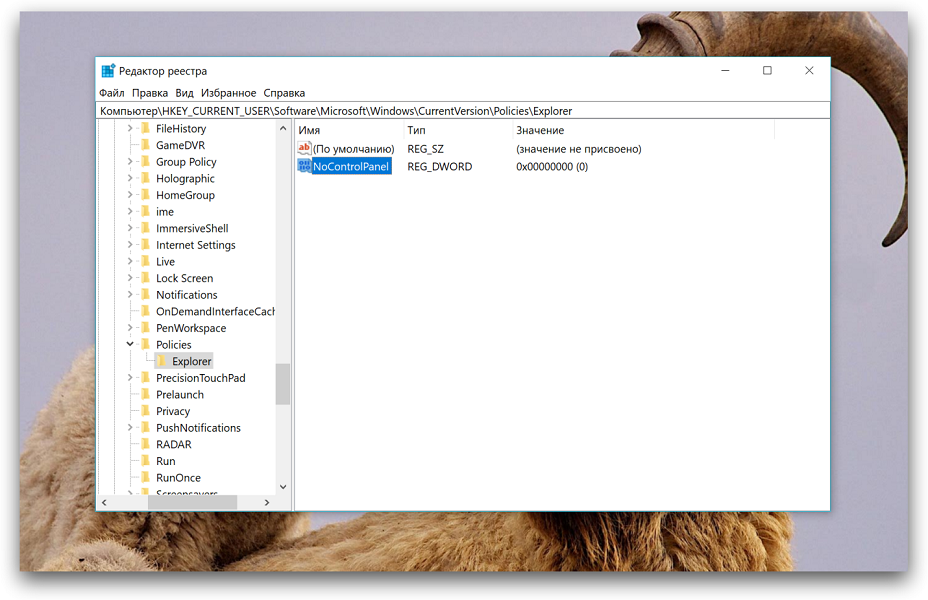Collapse the Policies key
This screenshot has height=600, width=928.
pyautogui.click(x=130, y=344)
